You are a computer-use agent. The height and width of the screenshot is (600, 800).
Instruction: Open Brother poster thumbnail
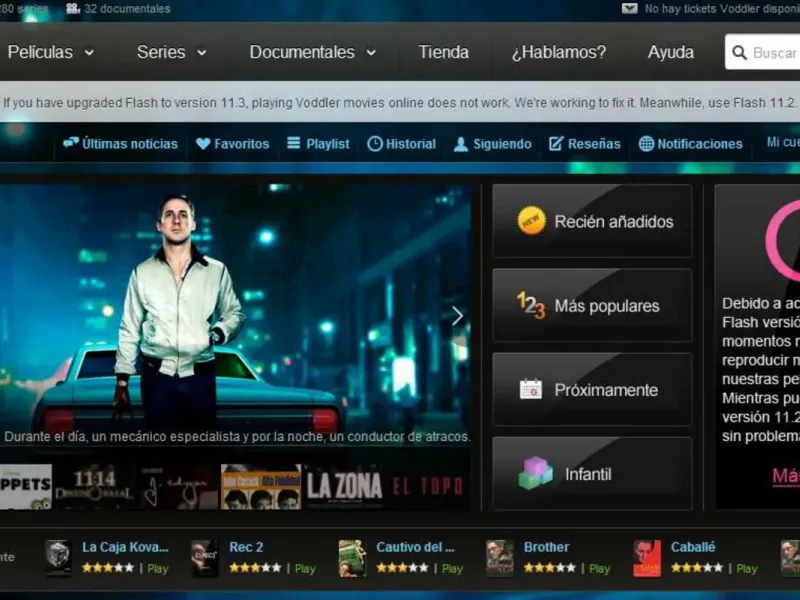click(x=499, y=558)
